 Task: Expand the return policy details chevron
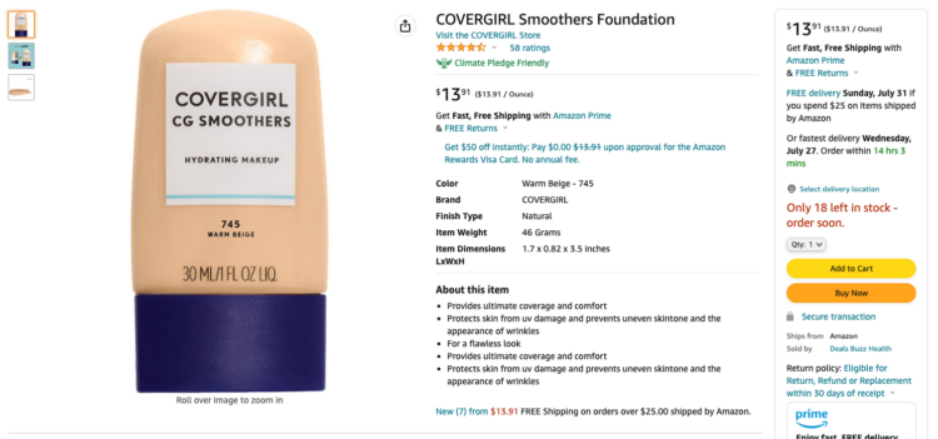[893, 393]
